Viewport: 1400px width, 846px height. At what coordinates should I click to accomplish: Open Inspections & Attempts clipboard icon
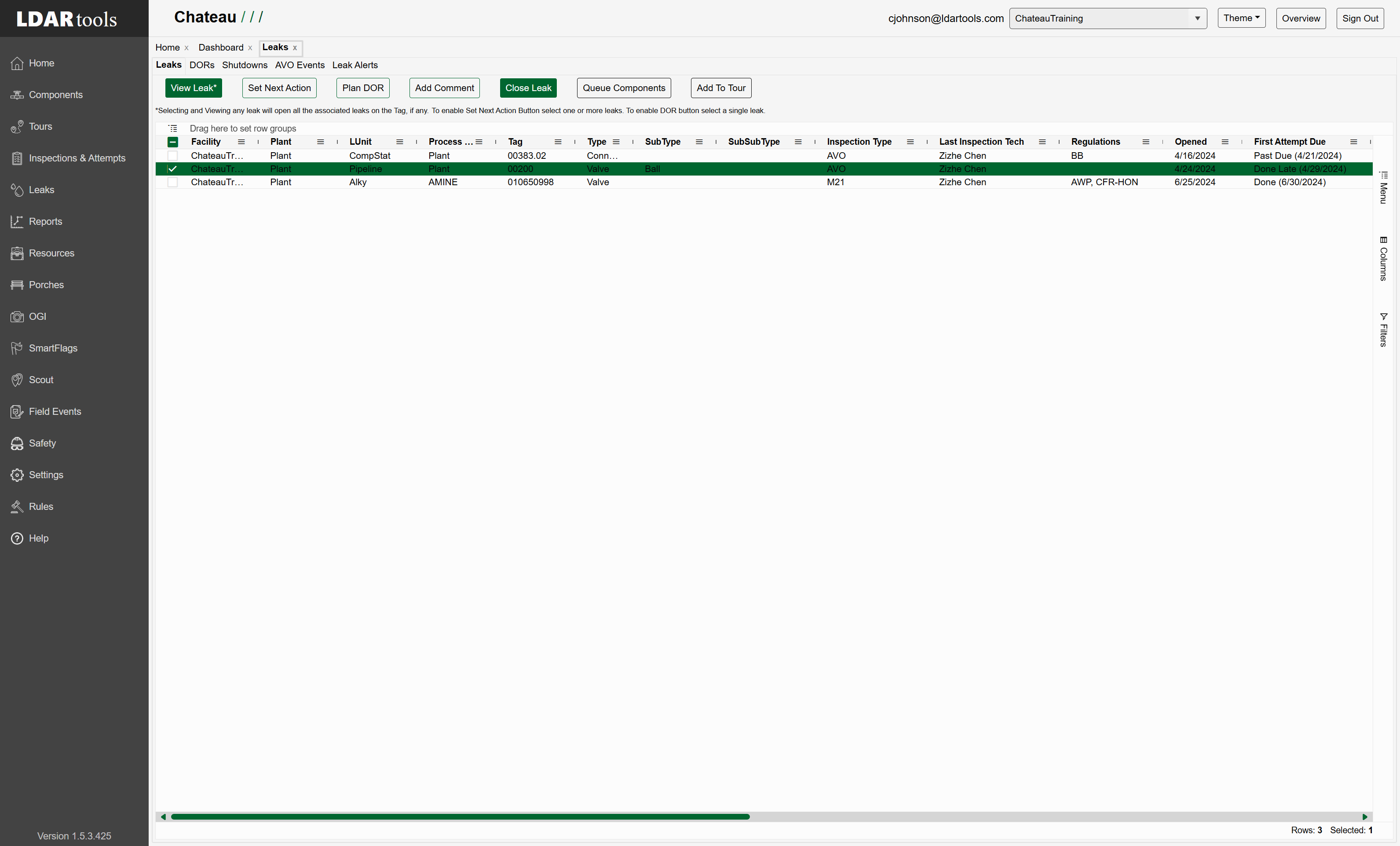(x=17, y=158)
